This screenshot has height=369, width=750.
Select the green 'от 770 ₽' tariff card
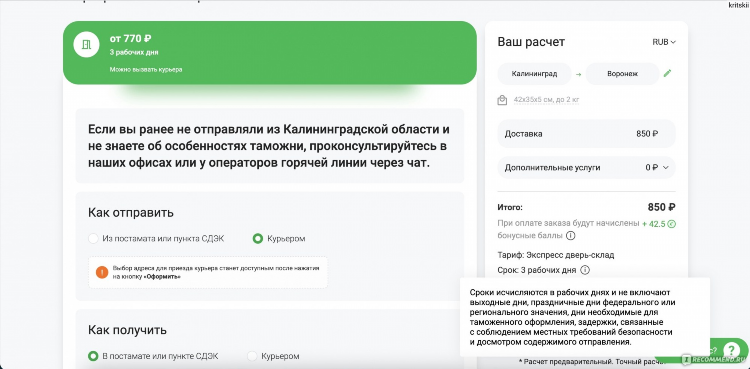click(270, 53)
